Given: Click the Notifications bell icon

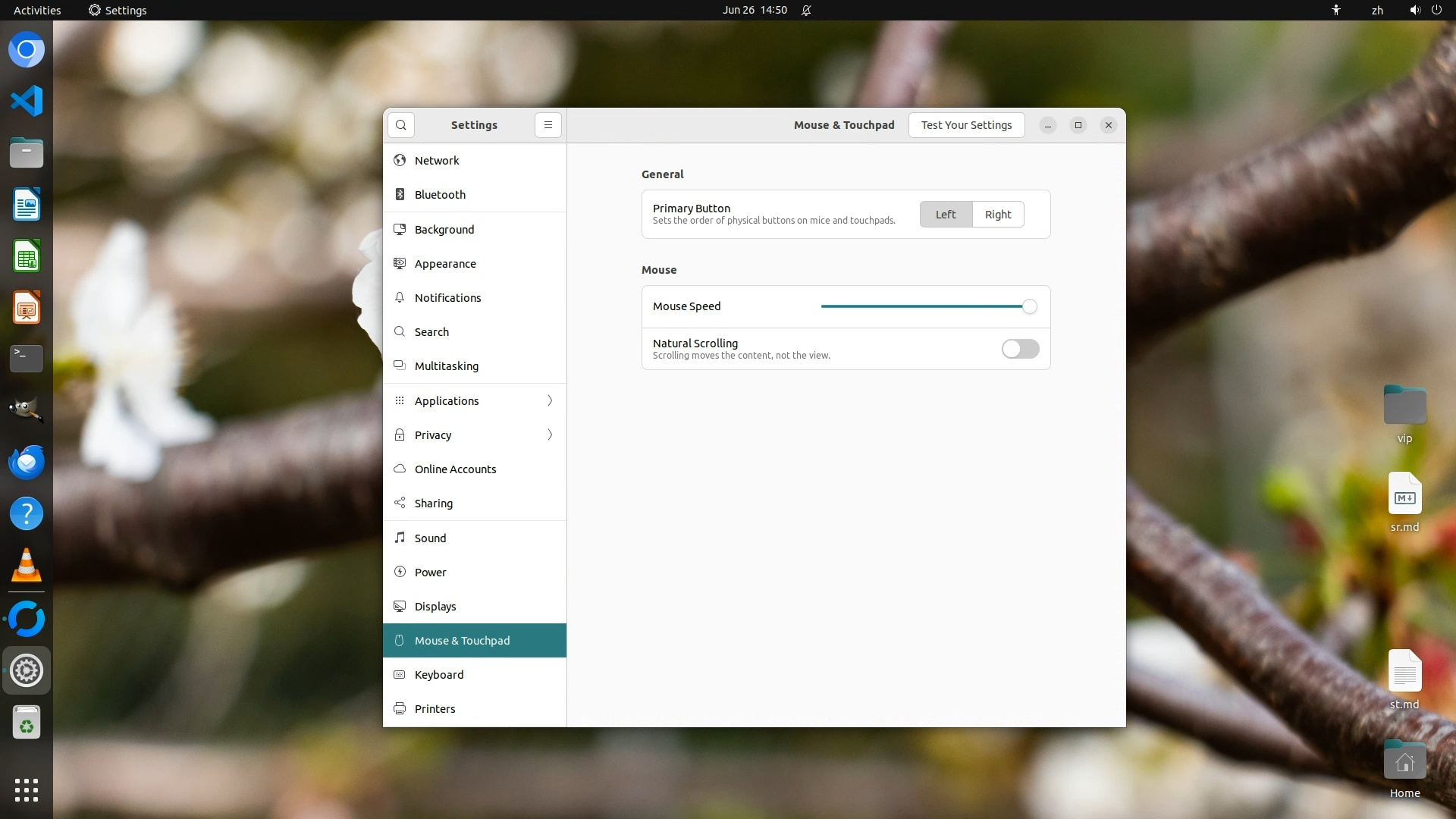Looking at the screenshot, I should [400, 298].
